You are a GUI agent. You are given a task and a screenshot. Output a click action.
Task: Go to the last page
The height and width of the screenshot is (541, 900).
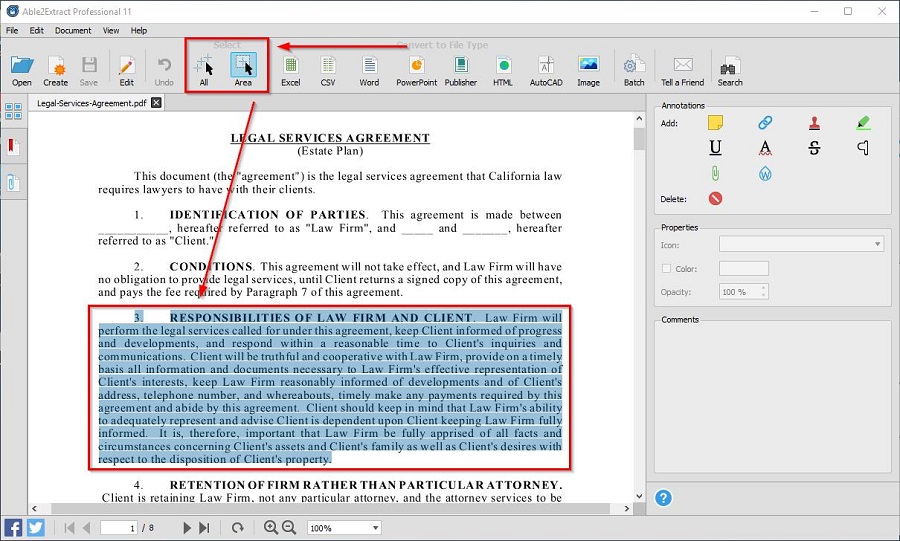(204, 528)
